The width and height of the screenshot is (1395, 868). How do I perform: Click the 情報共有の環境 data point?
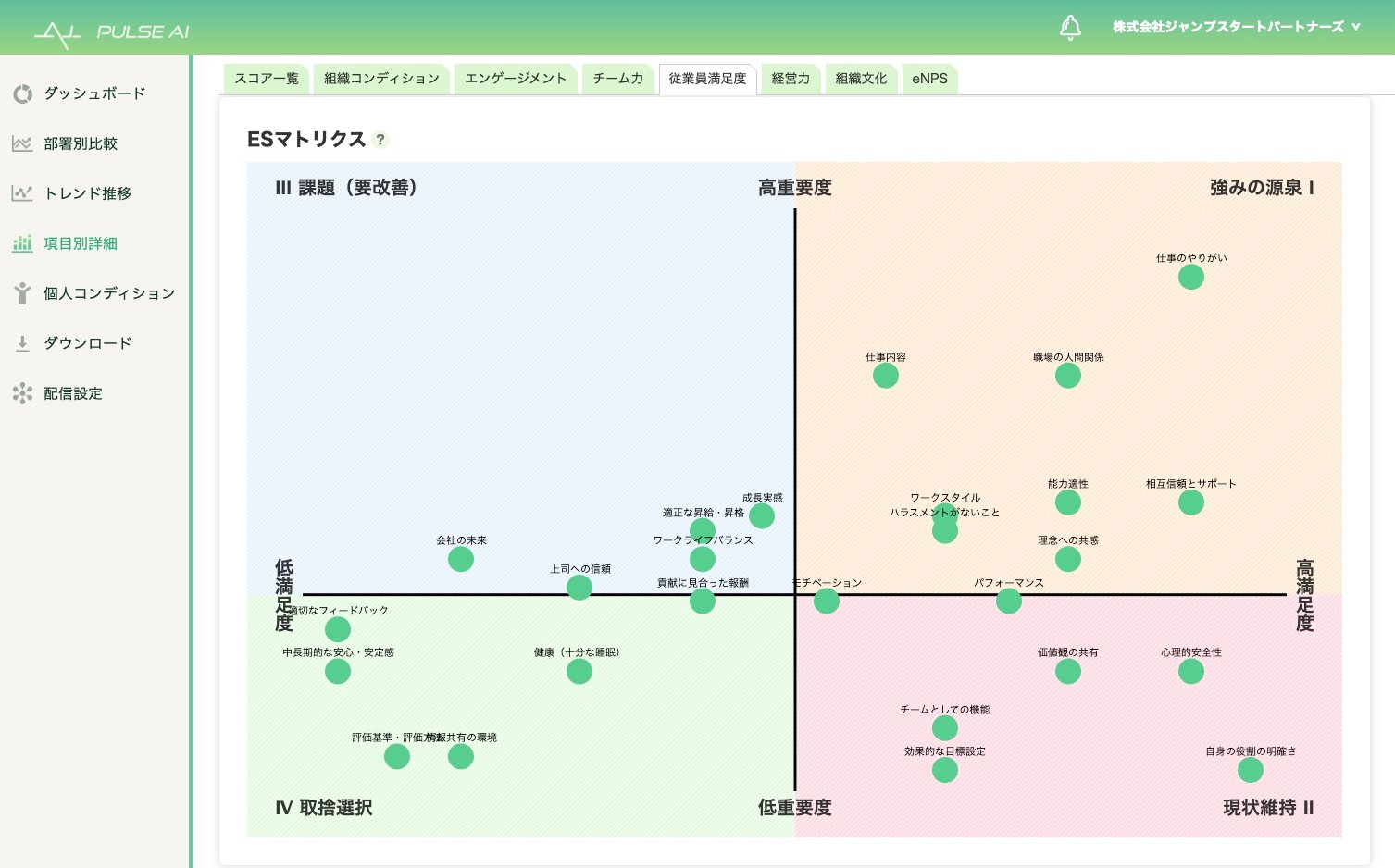point(461,756)
